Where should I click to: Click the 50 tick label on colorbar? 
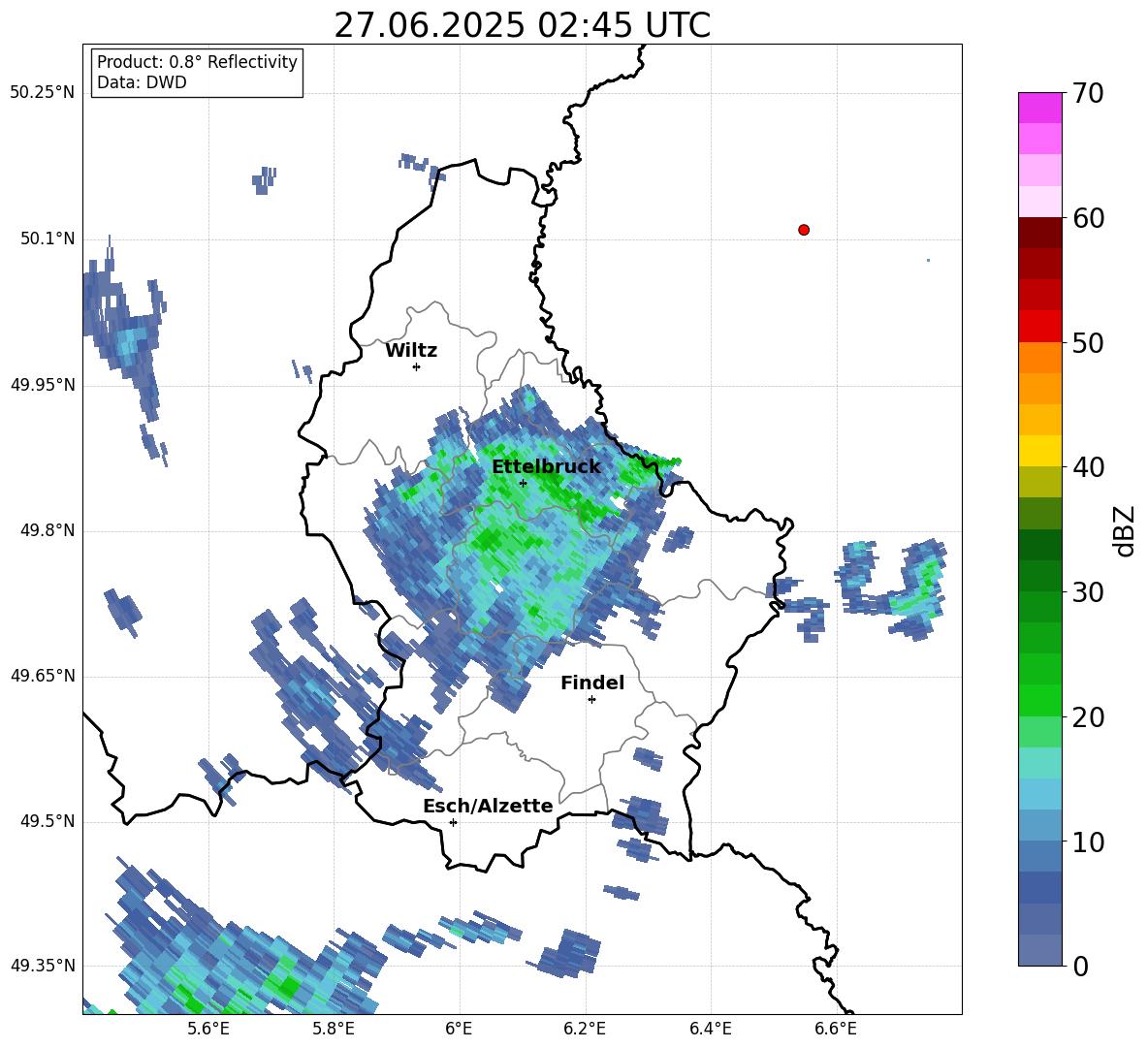pyautogui.click(x=1088, y=342)
